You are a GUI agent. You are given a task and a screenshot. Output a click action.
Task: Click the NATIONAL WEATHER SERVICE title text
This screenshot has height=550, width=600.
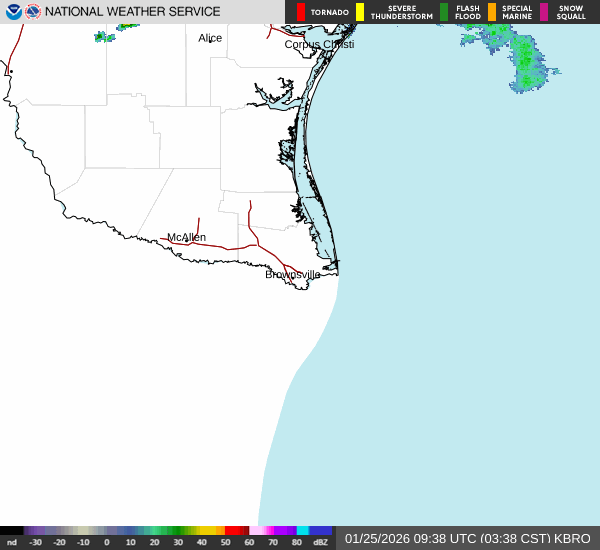click(135, 12)
